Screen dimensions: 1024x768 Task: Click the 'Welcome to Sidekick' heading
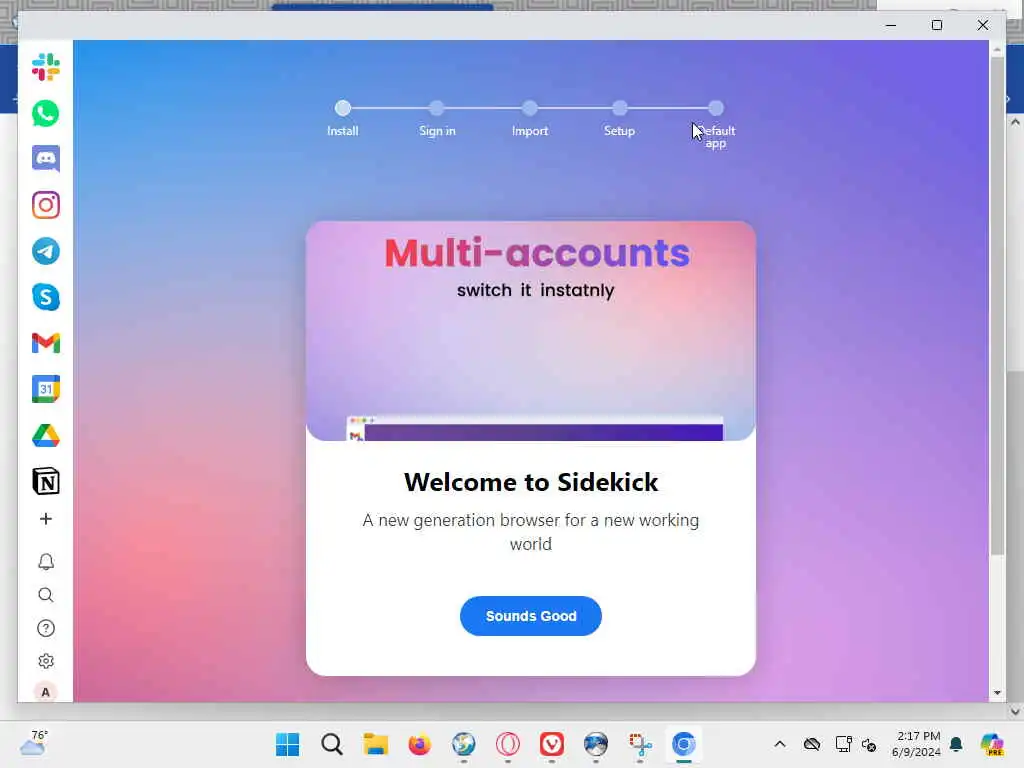click(x=531, y=482)
